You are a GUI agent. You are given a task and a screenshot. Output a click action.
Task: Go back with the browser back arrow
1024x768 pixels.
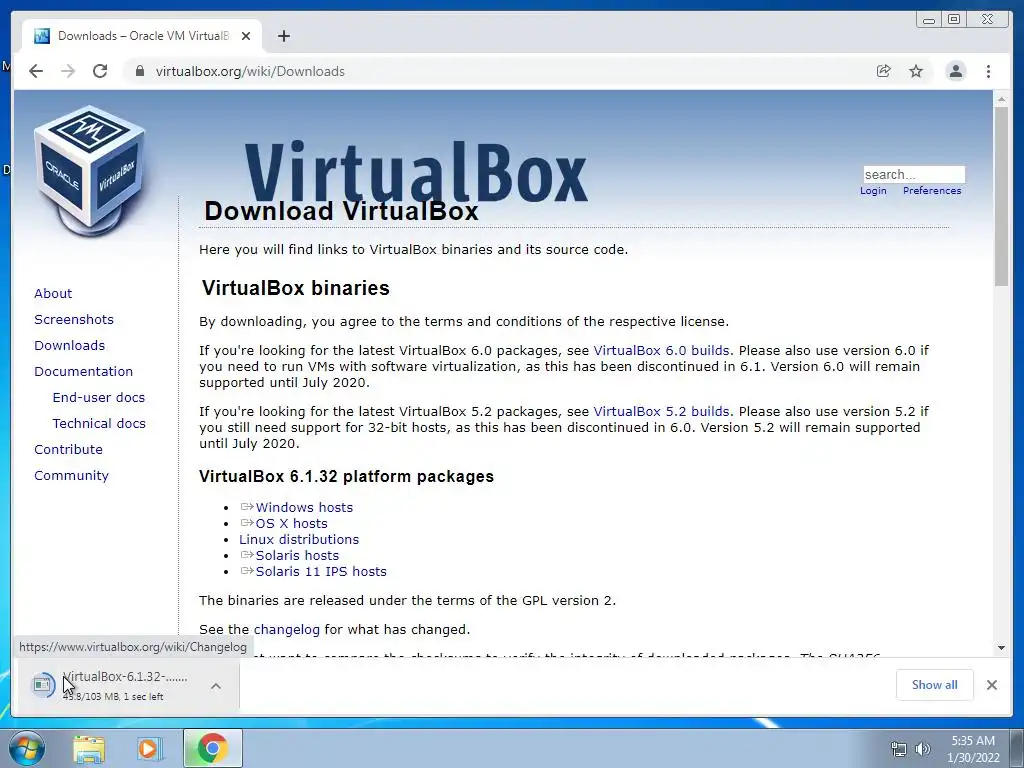click(36, 71)
